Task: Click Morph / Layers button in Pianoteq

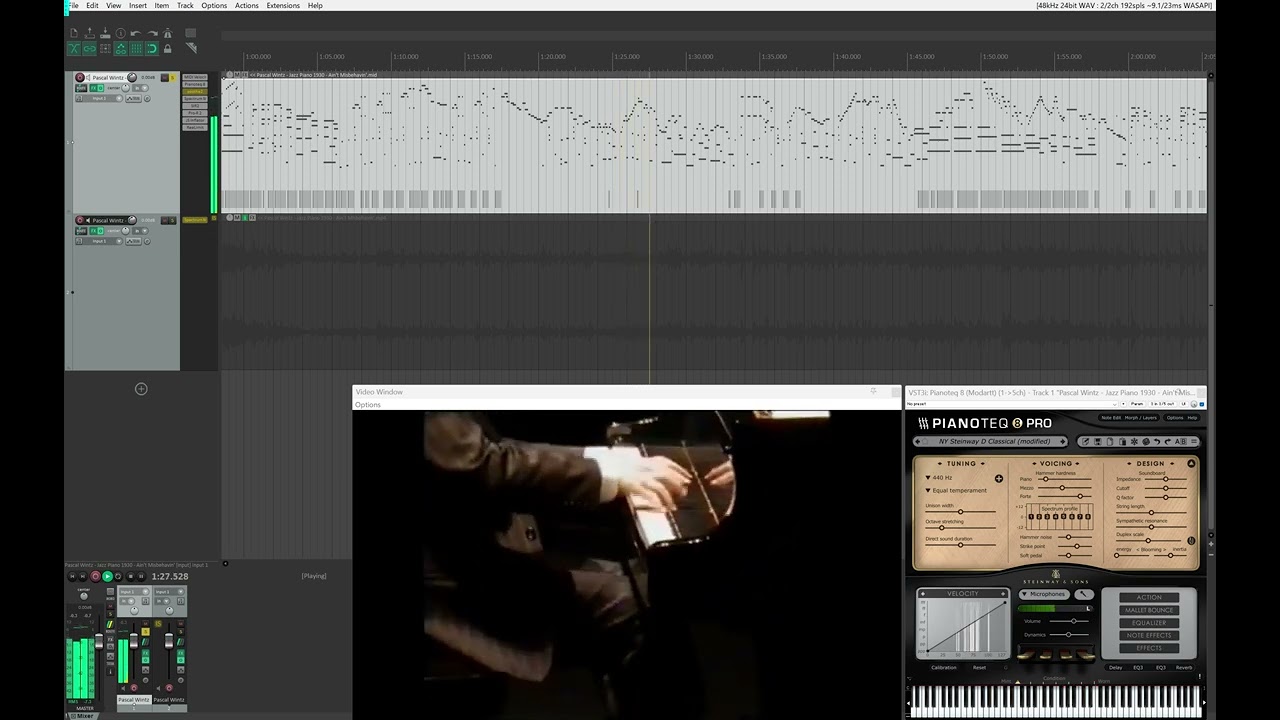Action: tap(1141, 418)
